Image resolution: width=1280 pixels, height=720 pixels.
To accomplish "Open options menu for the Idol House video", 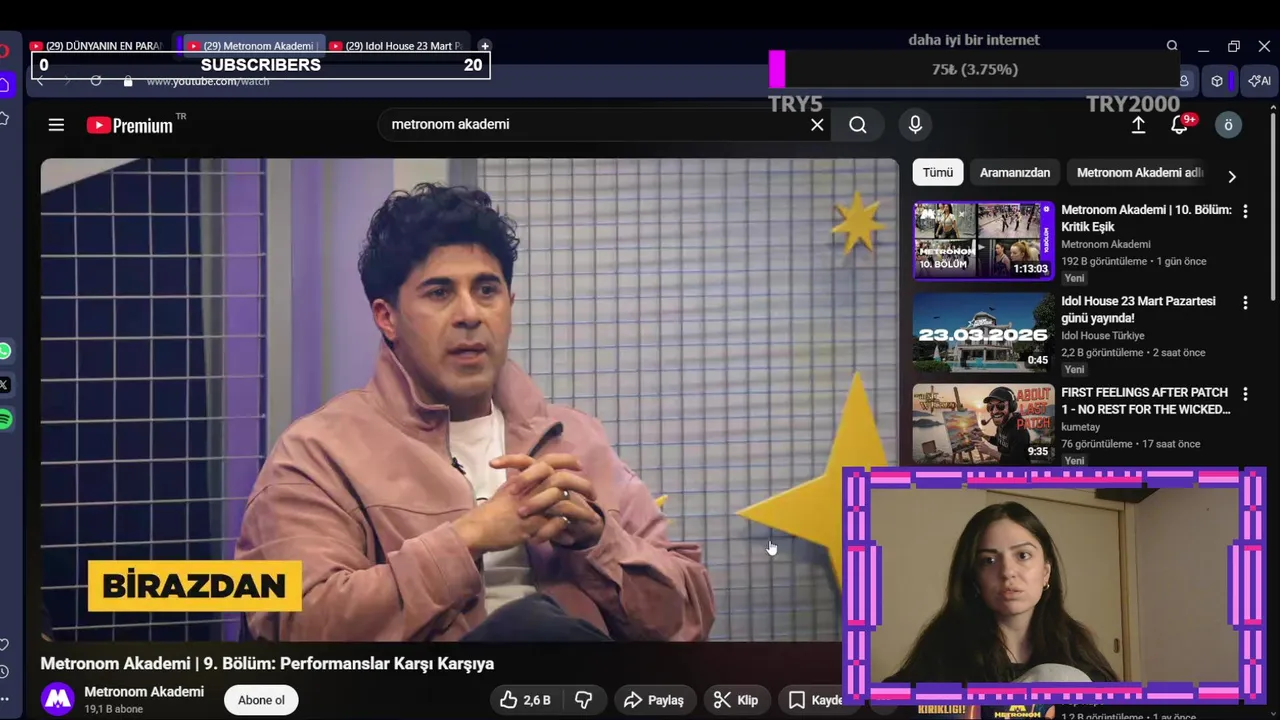I will [x=1245, y=303].
